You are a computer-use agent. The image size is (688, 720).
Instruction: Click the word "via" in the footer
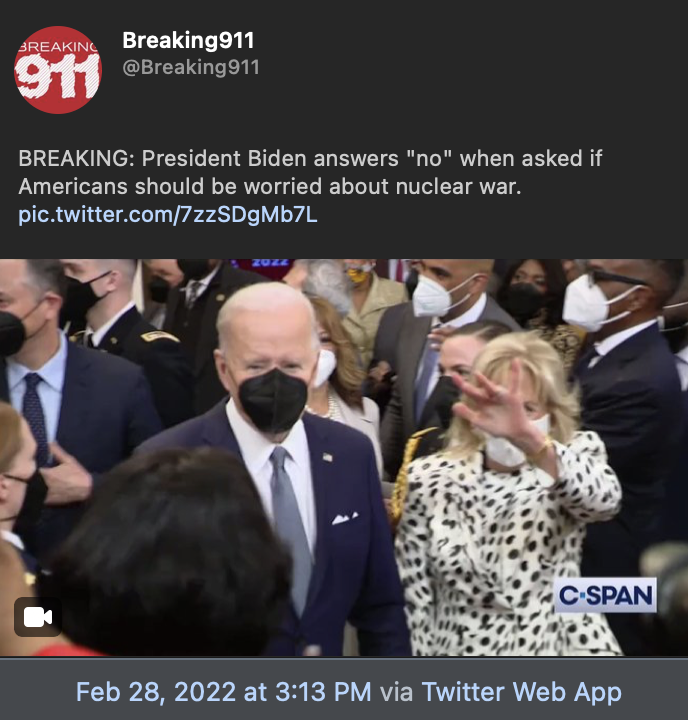click(396, 692)
